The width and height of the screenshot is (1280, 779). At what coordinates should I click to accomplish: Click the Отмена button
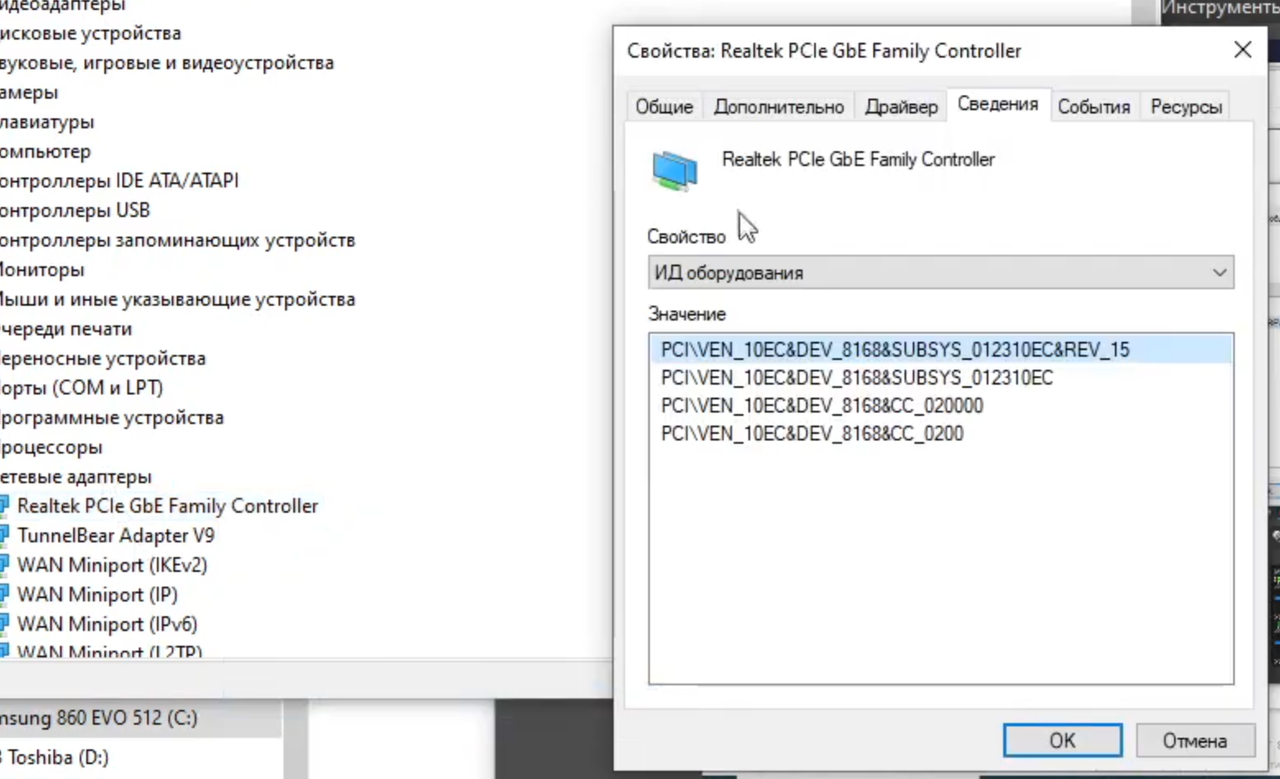coord(1194,741)
